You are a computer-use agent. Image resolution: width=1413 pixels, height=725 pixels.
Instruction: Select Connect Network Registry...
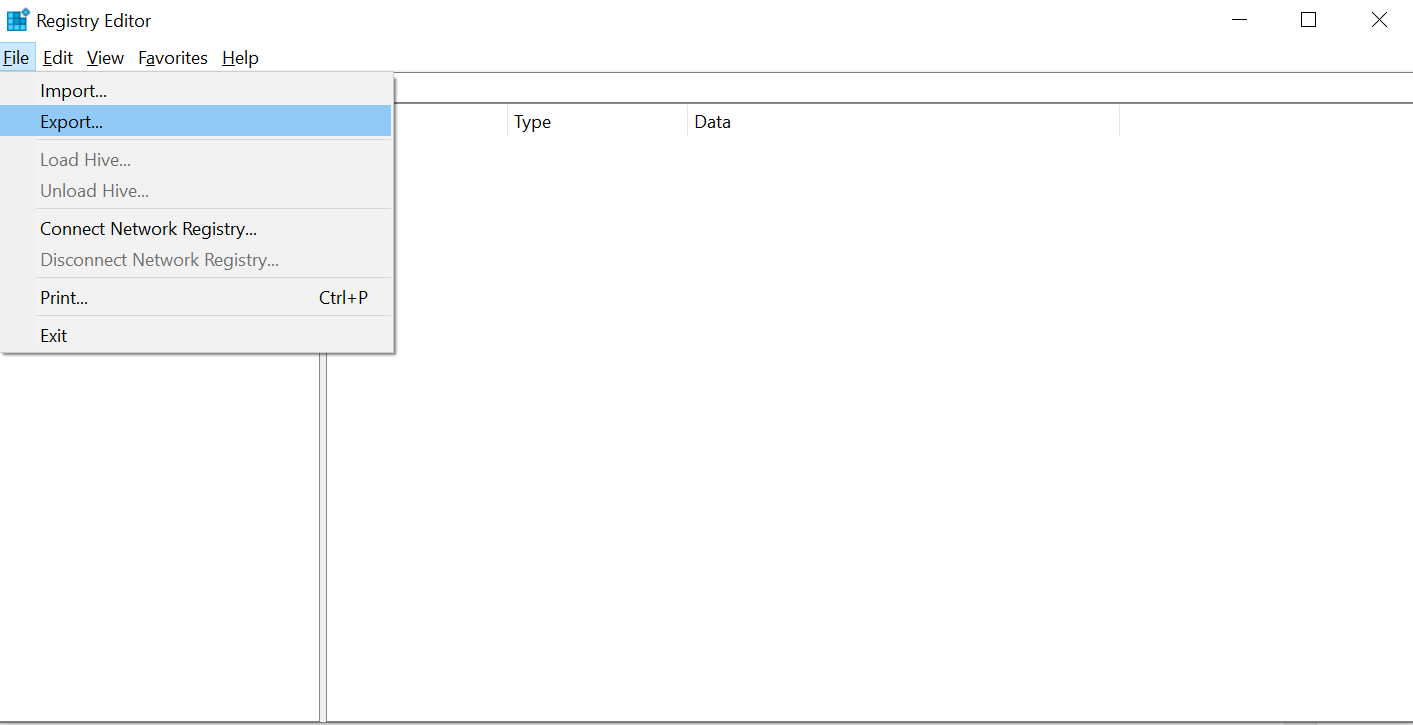click(197, 229)
